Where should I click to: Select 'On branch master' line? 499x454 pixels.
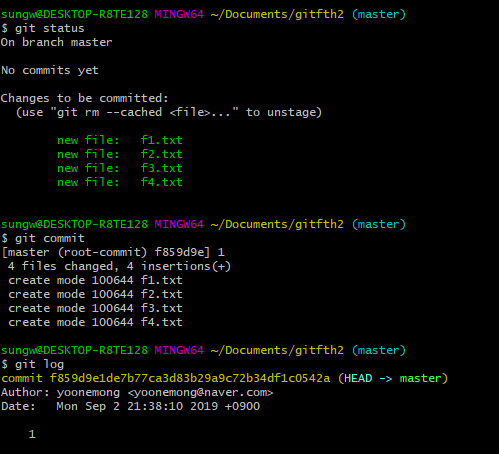[x=56, y=42]
